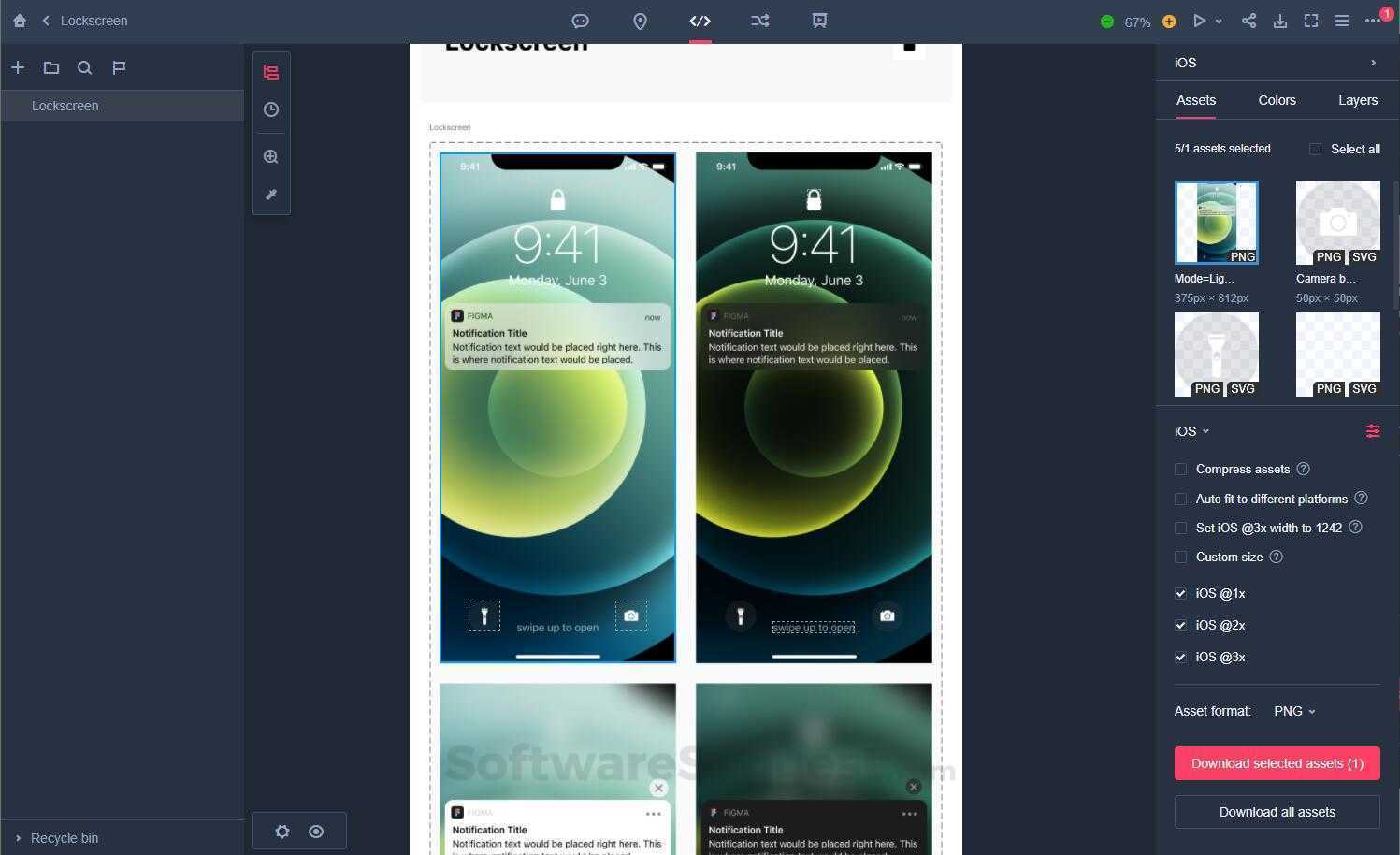The height and width of the screenshot is (855, 1400).
Task: Open the Asset format PNG dropdown
Action: click(x=1294, y=711)
